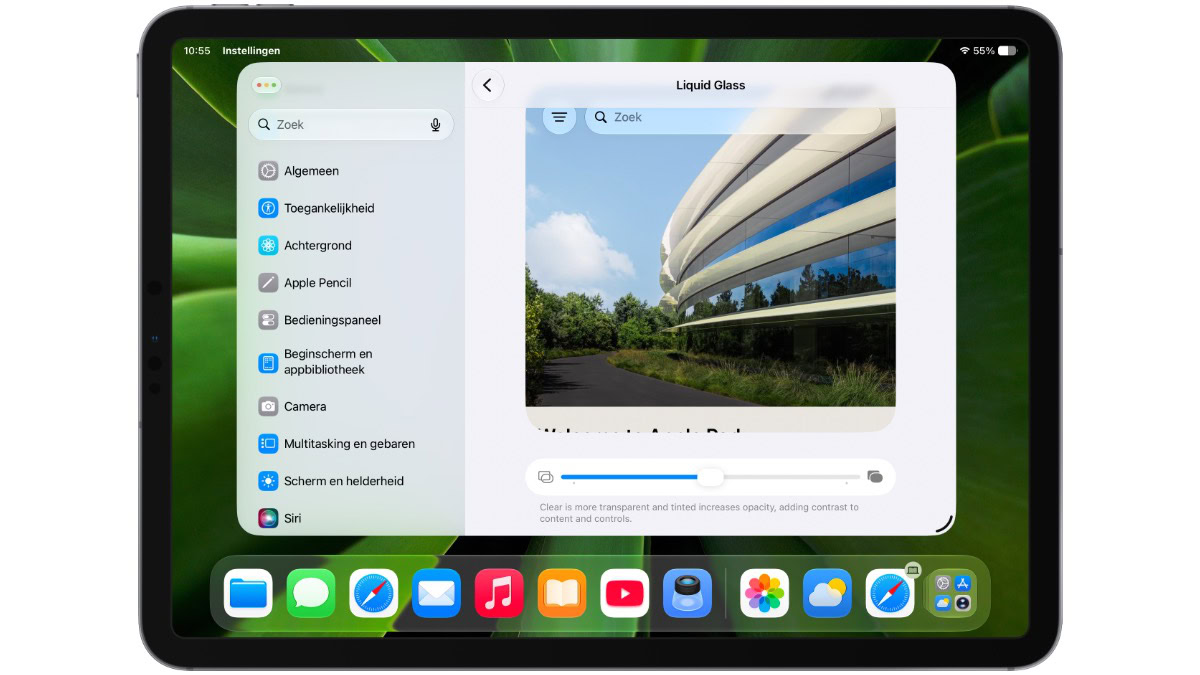This screenshot has height=675, width=1200.
Task: Tap the 55% battery indicator
Action: point(995,51)
